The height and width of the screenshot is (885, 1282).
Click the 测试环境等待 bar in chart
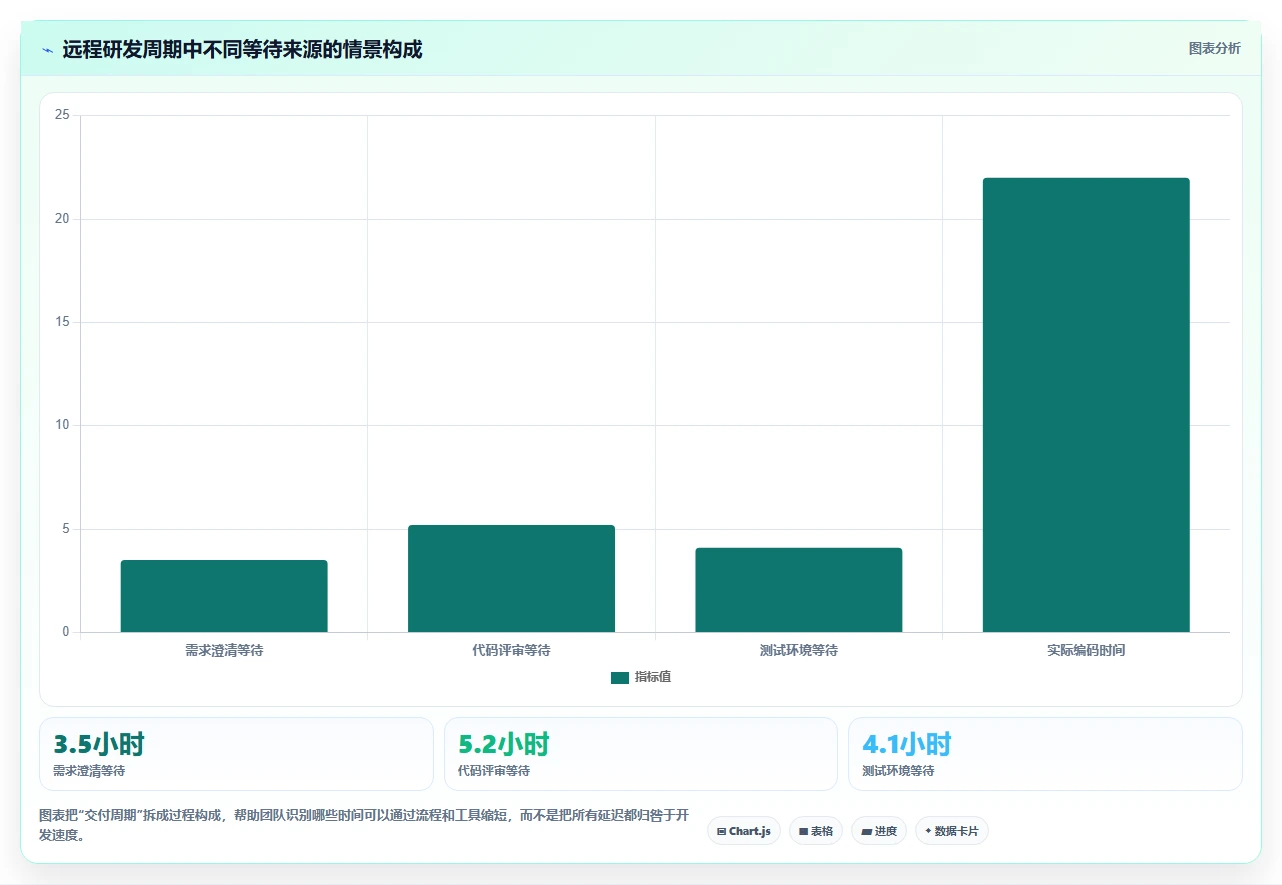[799, 590]
